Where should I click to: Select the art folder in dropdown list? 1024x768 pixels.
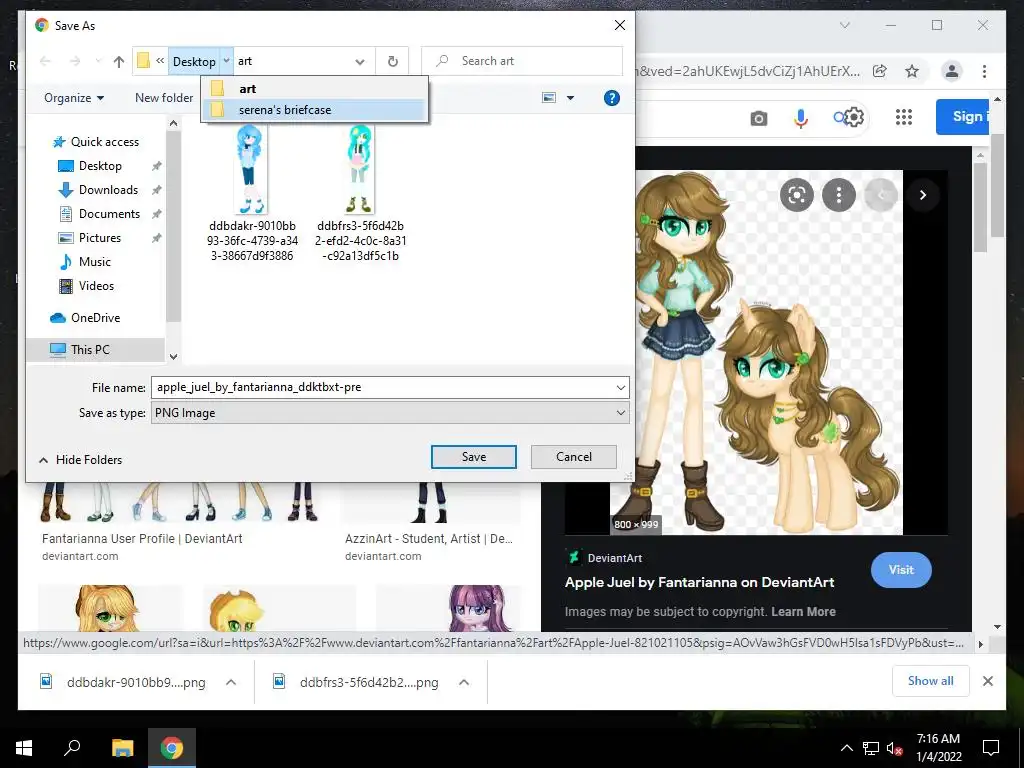pyautogui.click(x=315, y=88)
